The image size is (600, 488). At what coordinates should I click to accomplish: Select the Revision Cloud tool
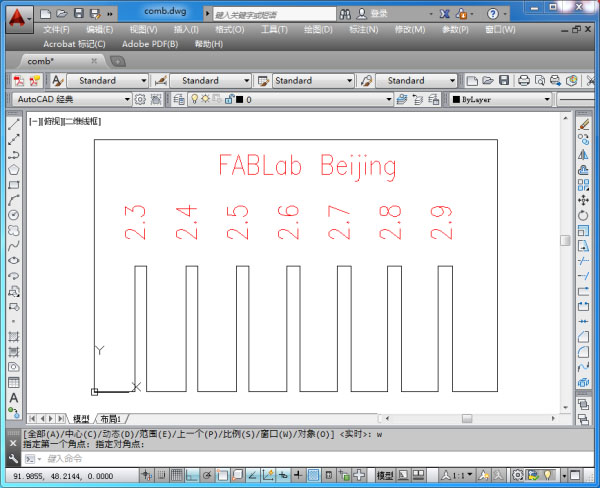click(14, 230)
